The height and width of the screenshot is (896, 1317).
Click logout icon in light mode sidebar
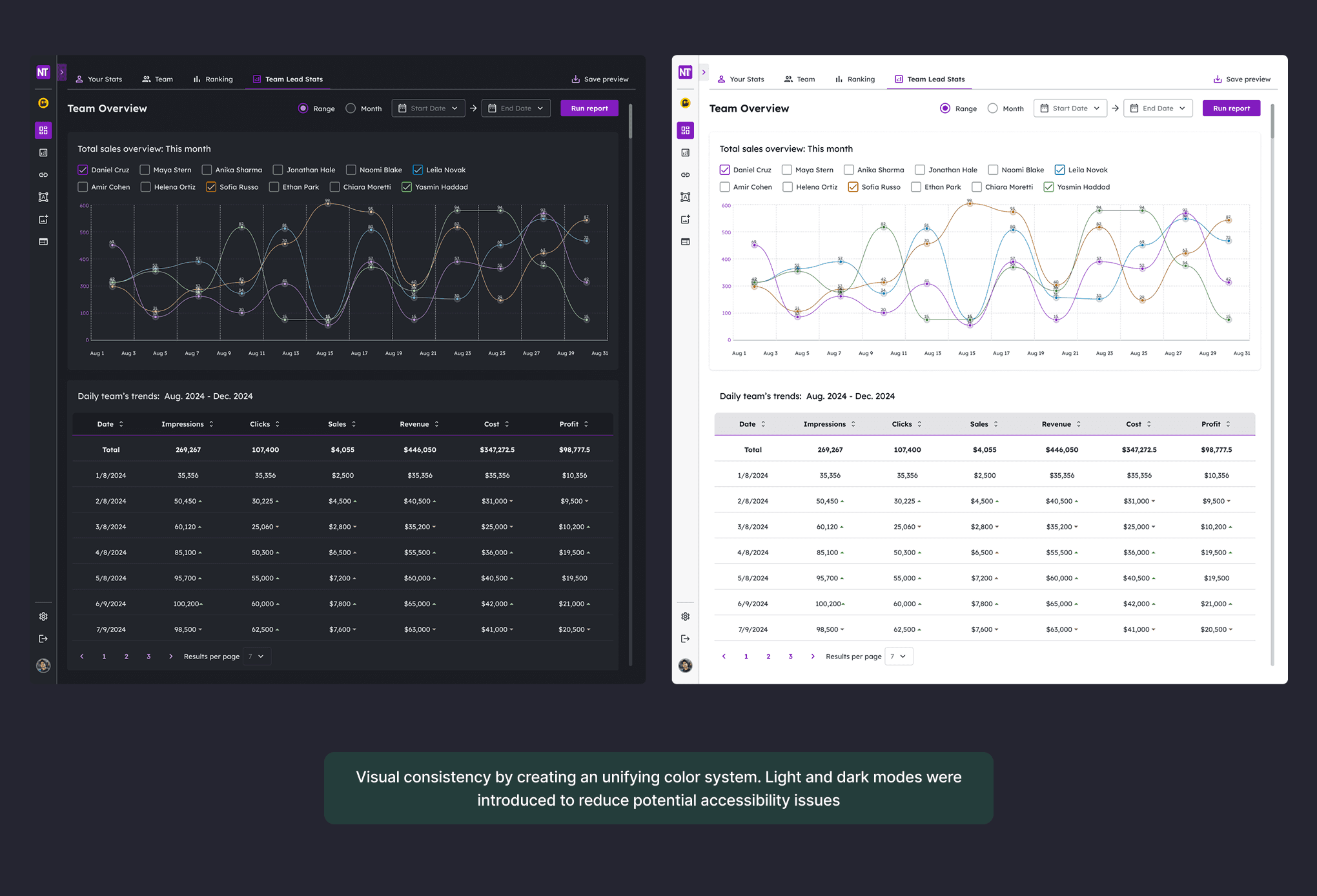(685, 638)
